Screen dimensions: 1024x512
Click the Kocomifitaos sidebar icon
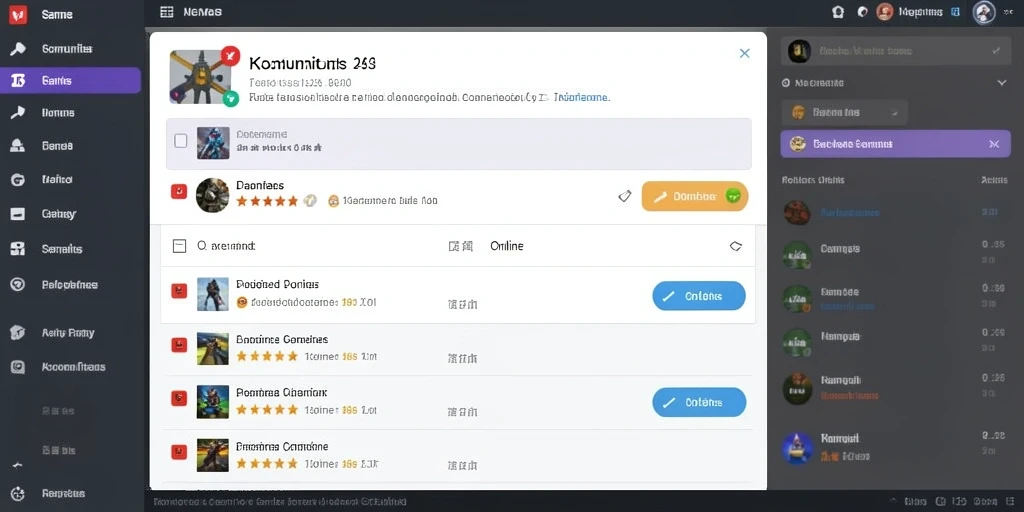click(x=18, y=367)
